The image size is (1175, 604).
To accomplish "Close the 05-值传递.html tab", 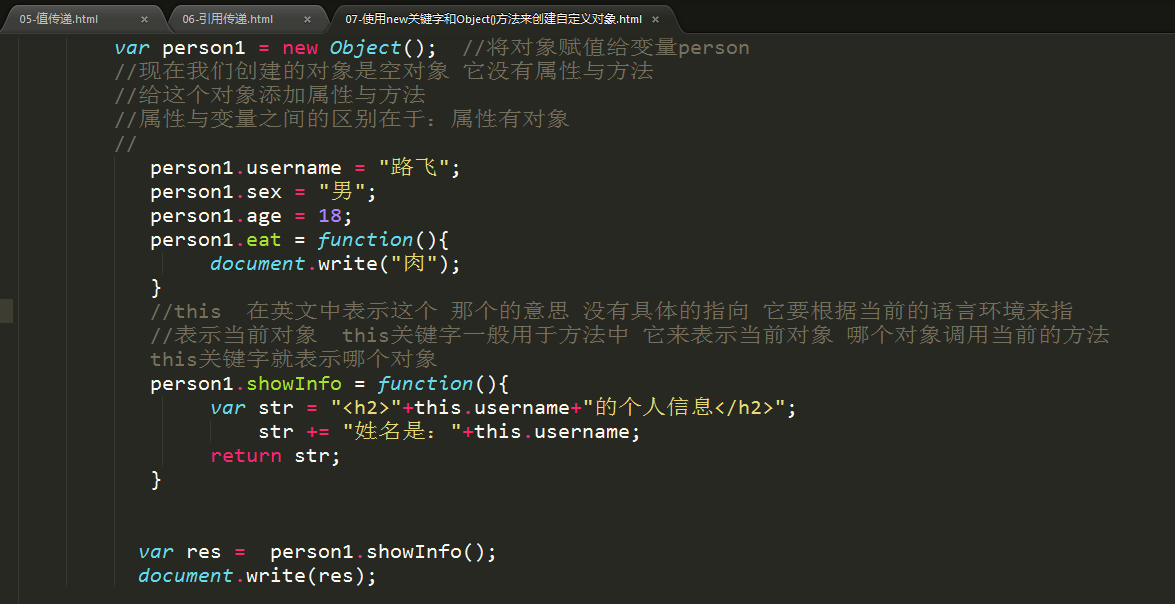I will point(144,19).
